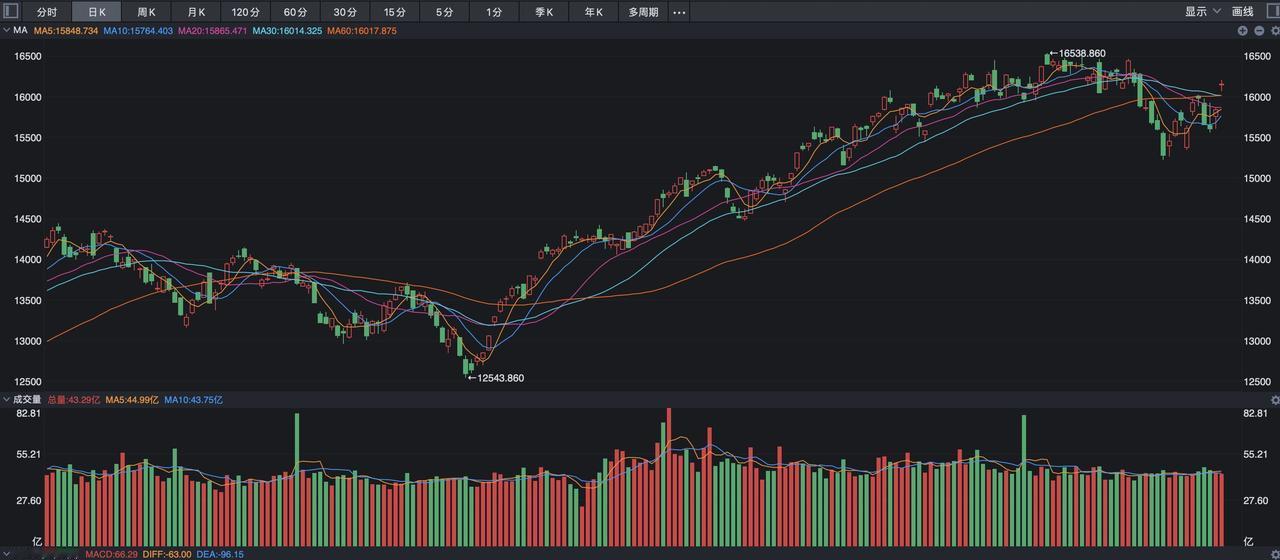
Task: Open more timeframes ellipsis menu
Action: [x=680, y=12]
